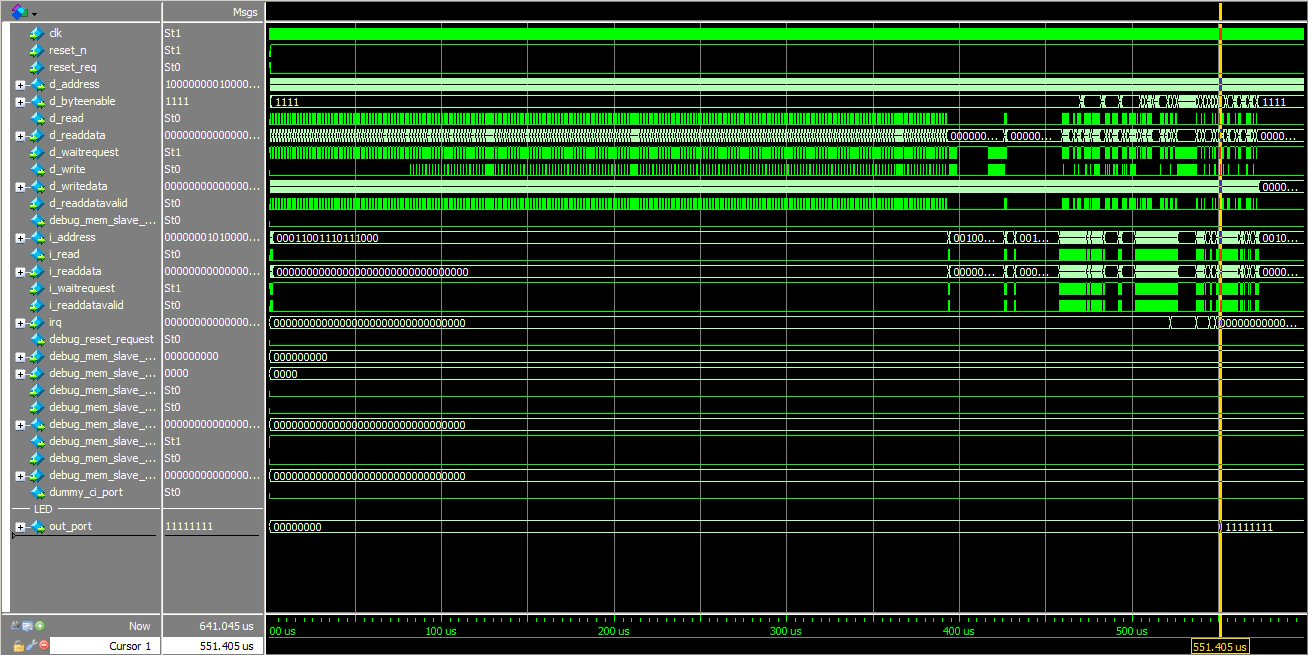This screenshot has height=655, width=1308.
Task: Add a new cursor with green plus icon
Action: click(41, 626)
